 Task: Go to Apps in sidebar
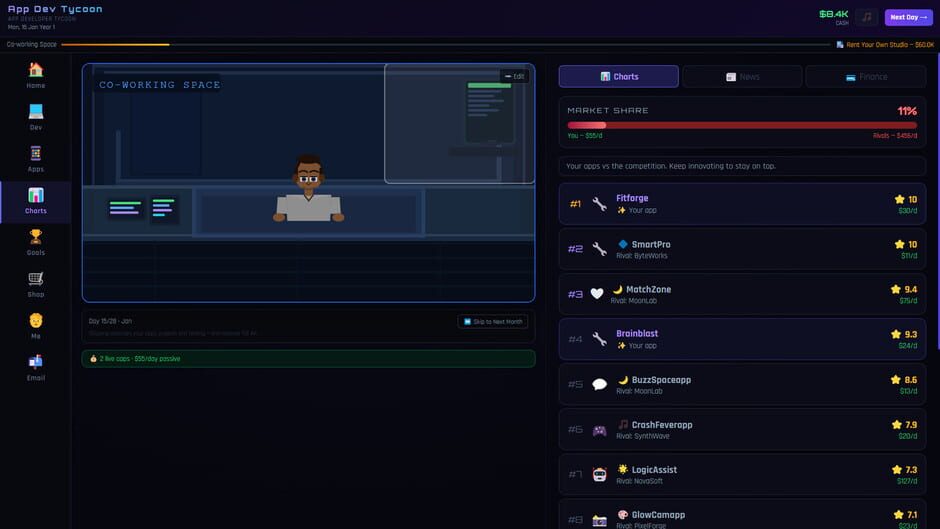coord(35,159)
